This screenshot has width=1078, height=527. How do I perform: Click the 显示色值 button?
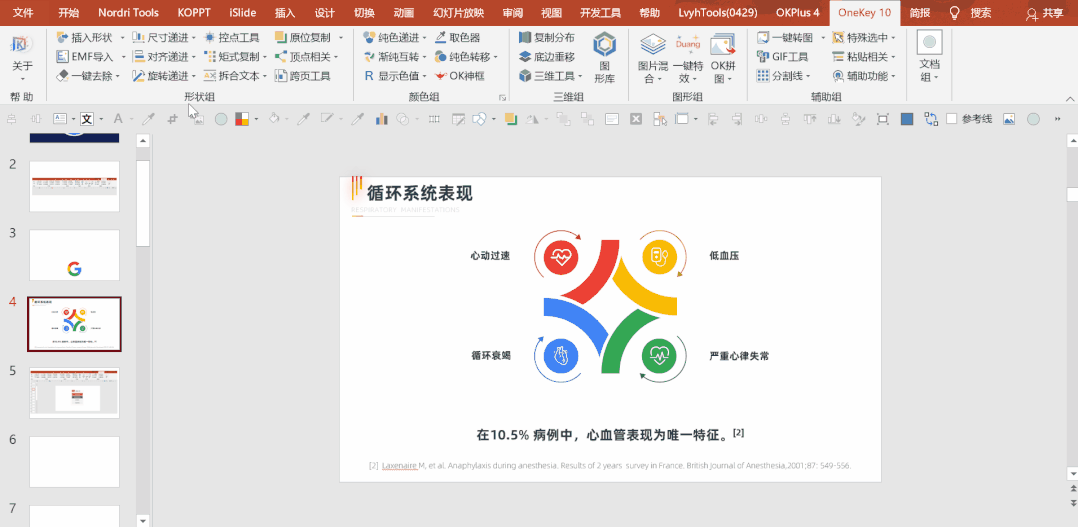click(x=390, y=76)
